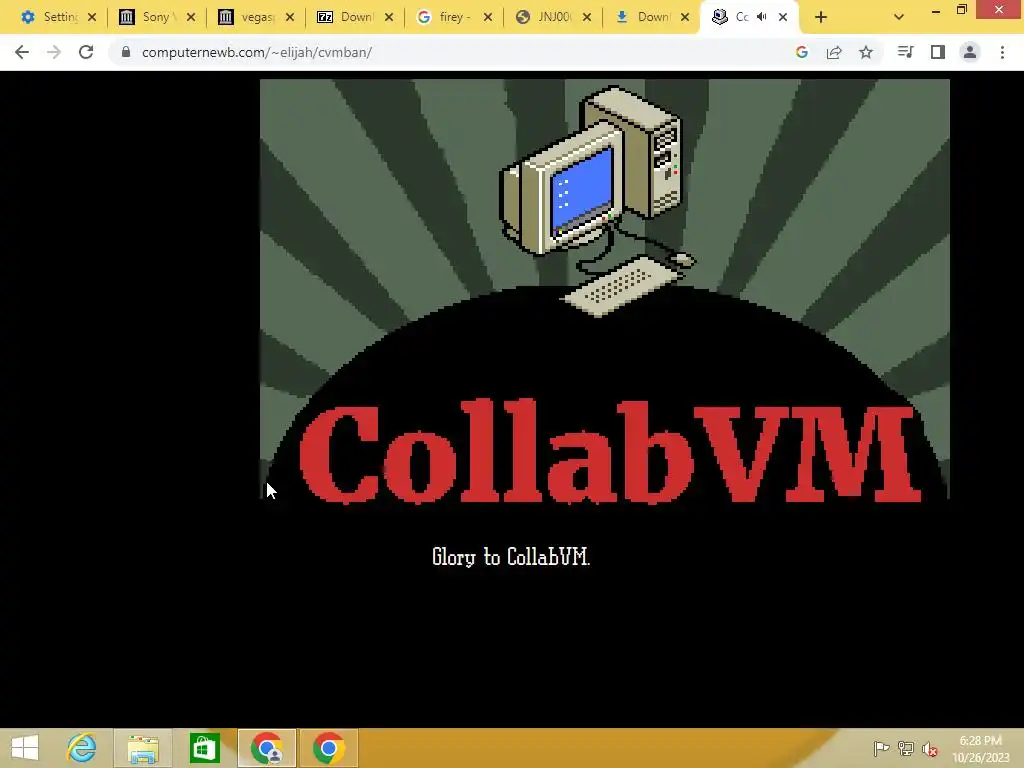Share this page using share icon

834,52
